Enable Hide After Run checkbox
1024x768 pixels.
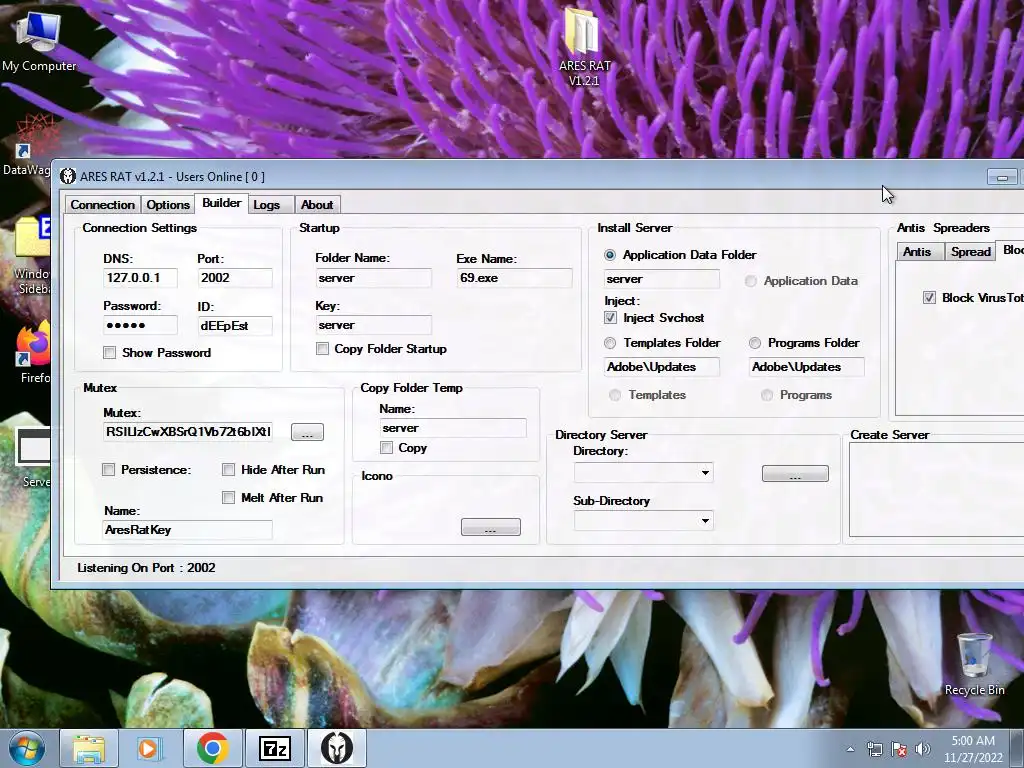point(229,470)
